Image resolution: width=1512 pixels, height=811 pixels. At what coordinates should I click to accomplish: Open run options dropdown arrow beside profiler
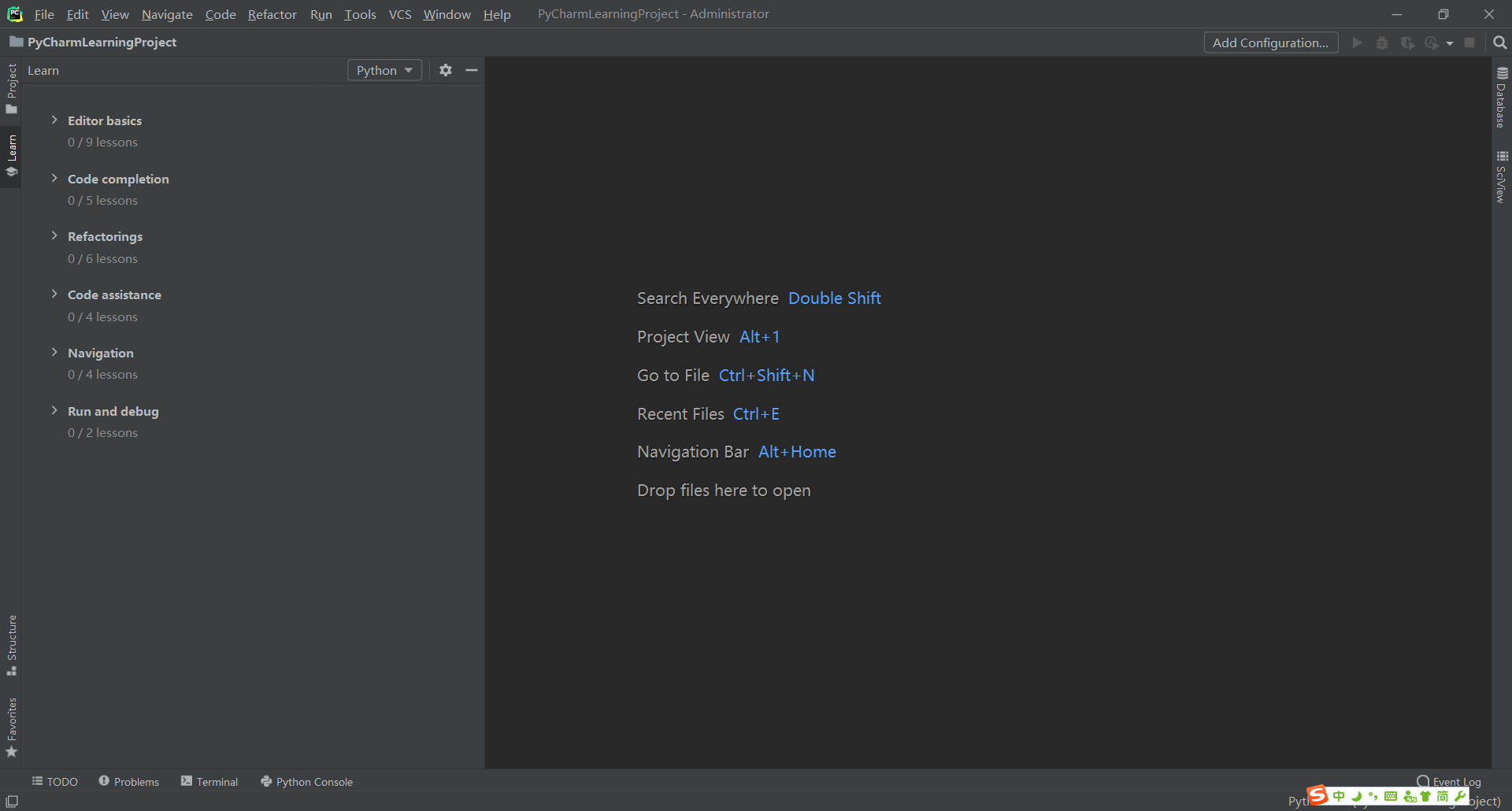tap(1450, 43)
